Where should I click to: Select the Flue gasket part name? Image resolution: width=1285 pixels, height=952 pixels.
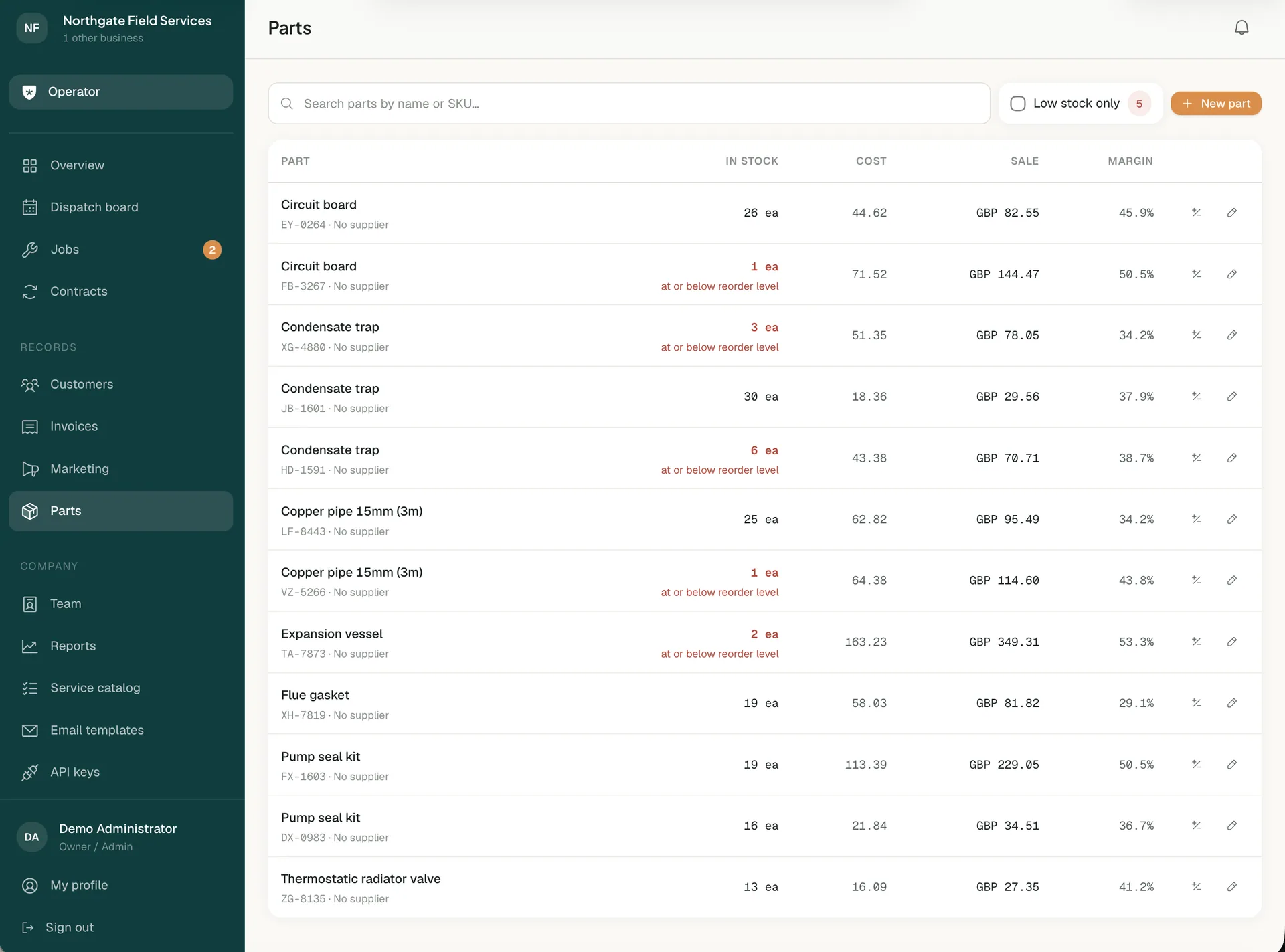point(315,696)
